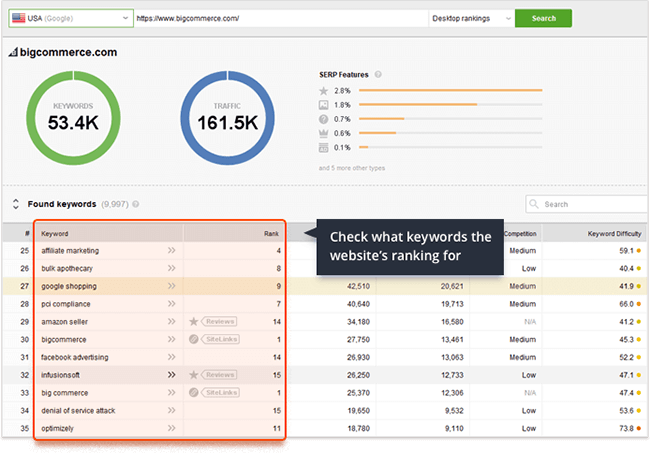Click the SERP Features help icon

click(x=378, y=74)
